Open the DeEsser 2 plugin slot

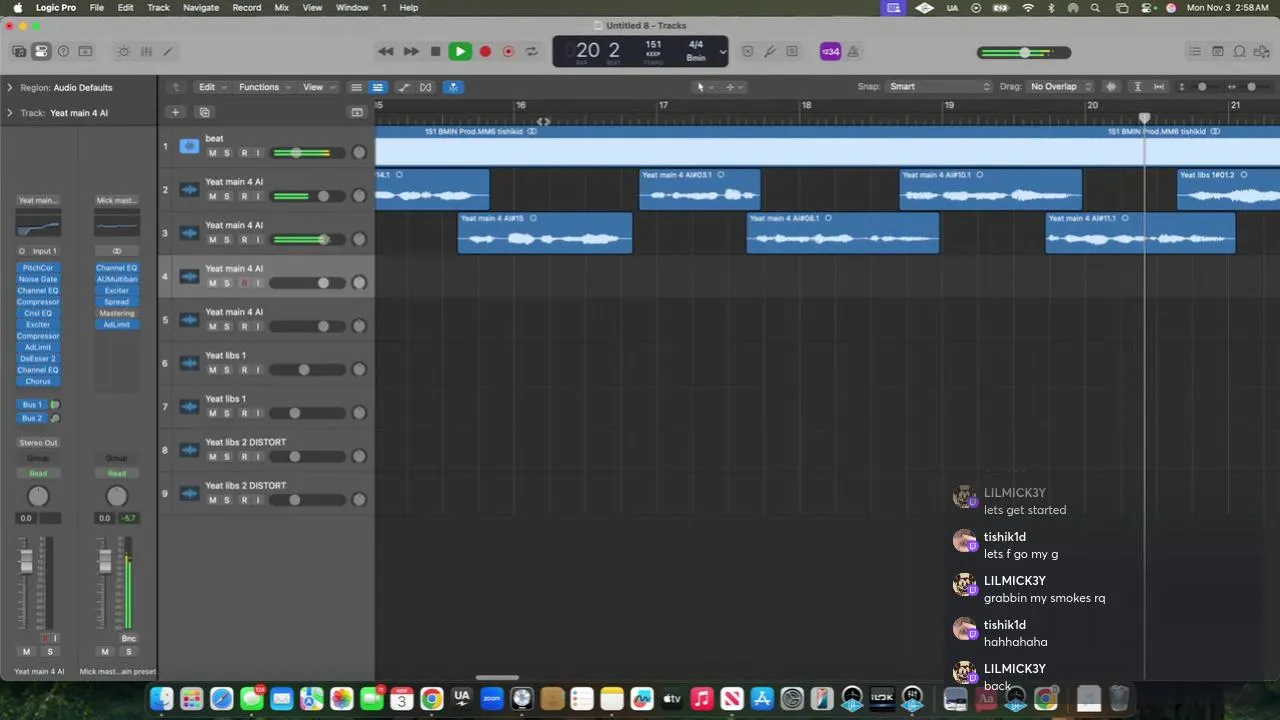[38, 359]
